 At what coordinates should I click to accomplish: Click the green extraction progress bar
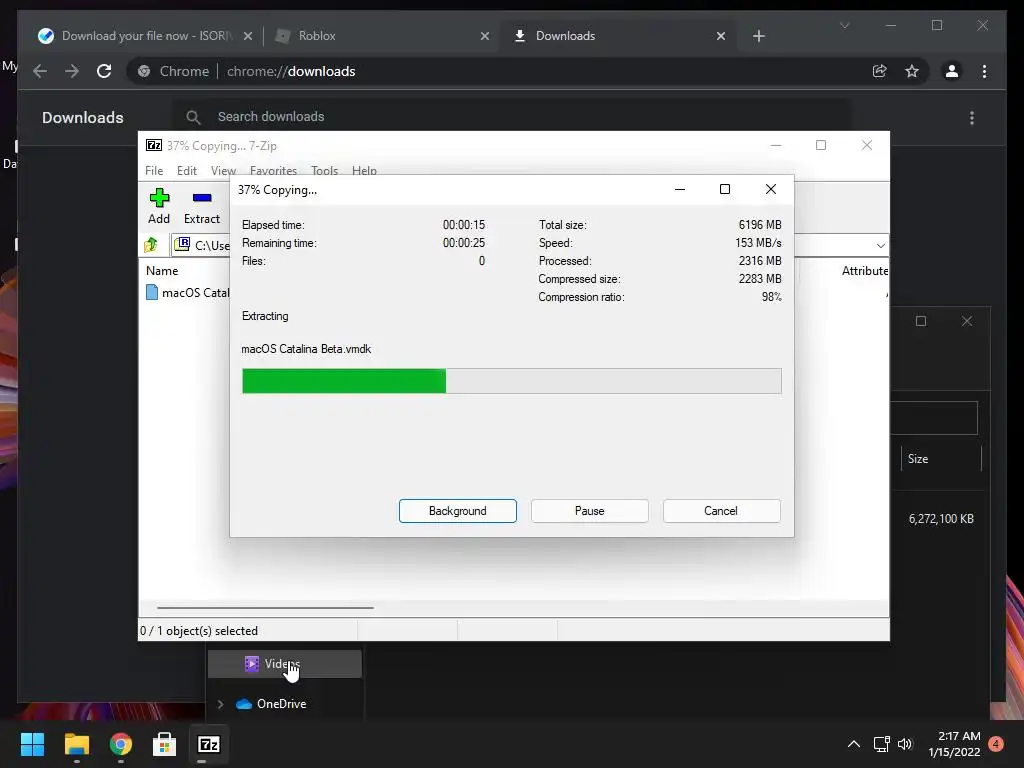511,381
